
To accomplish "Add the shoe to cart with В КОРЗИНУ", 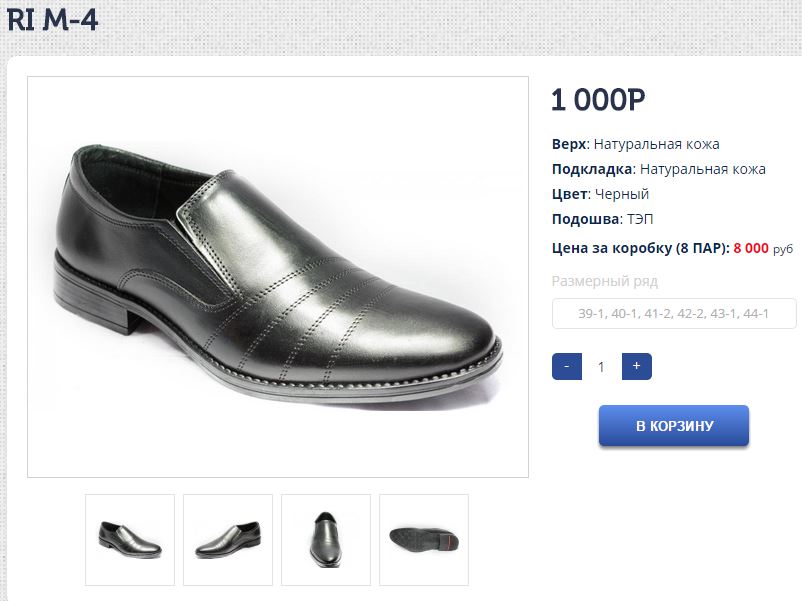I will 674,426.
